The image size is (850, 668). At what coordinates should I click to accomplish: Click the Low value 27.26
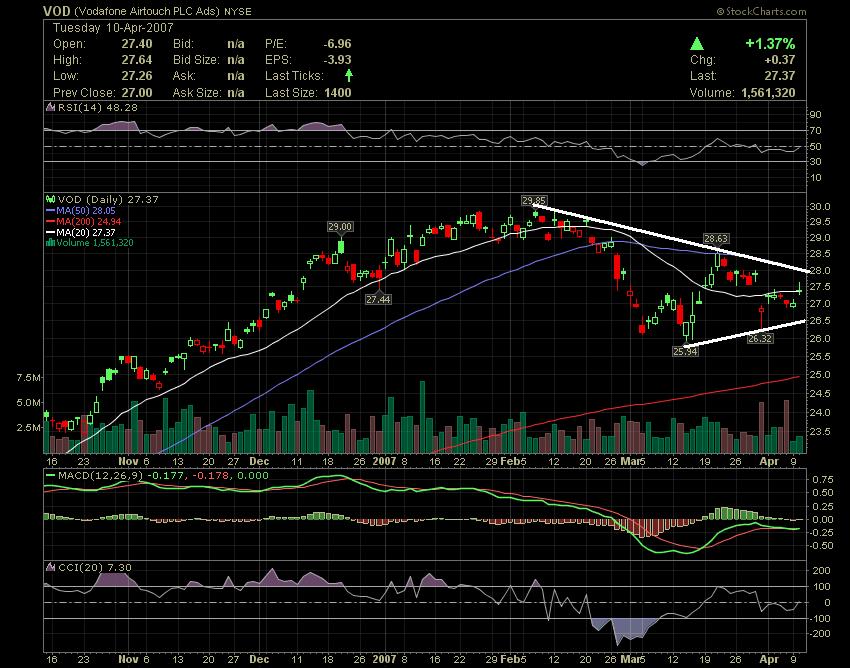pos(137,75)
